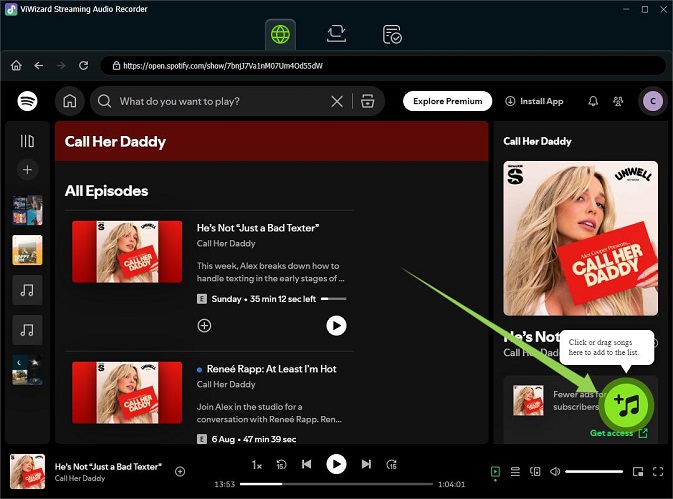This screenshot has width=673, height=499.
Task: Open the Spotify logo home
Action: pos(27,101)
